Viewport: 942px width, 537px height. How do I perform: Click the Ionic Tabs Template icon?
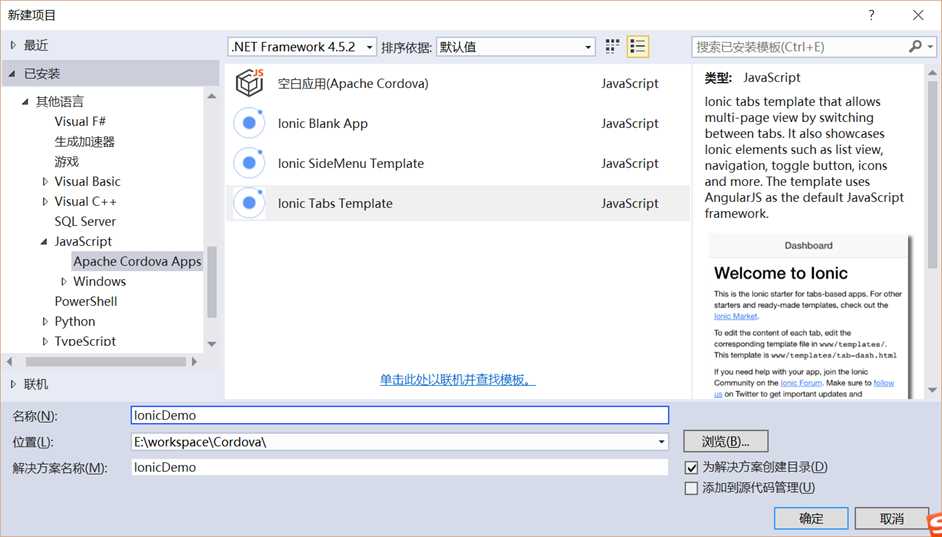pyautogui.click(x=249, y=203)
